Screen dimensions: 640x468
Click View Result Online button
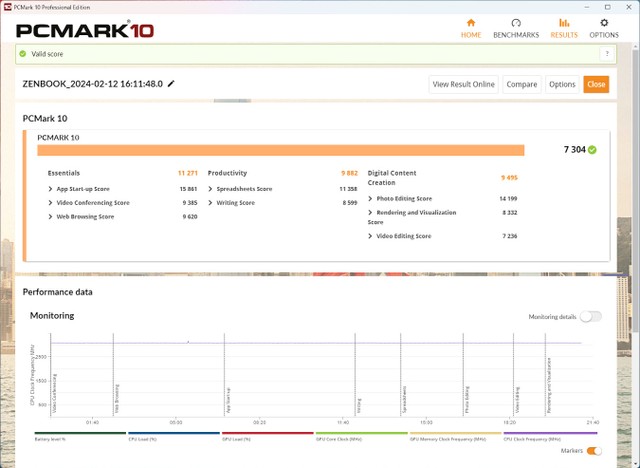[x=463, y=84]
